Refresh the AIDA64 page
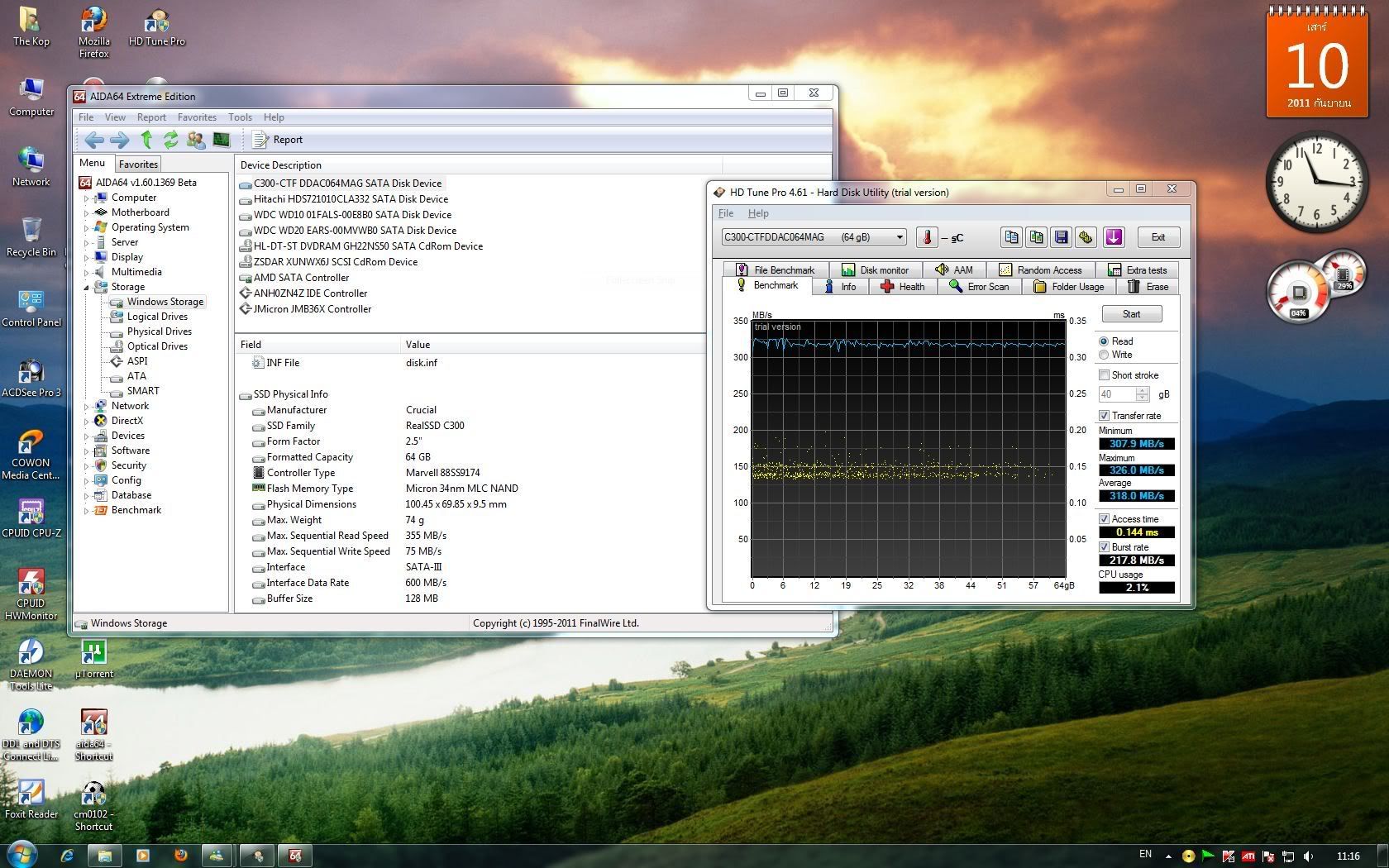The width and height of the screenshot is (1389, 868). coord(170,140)
